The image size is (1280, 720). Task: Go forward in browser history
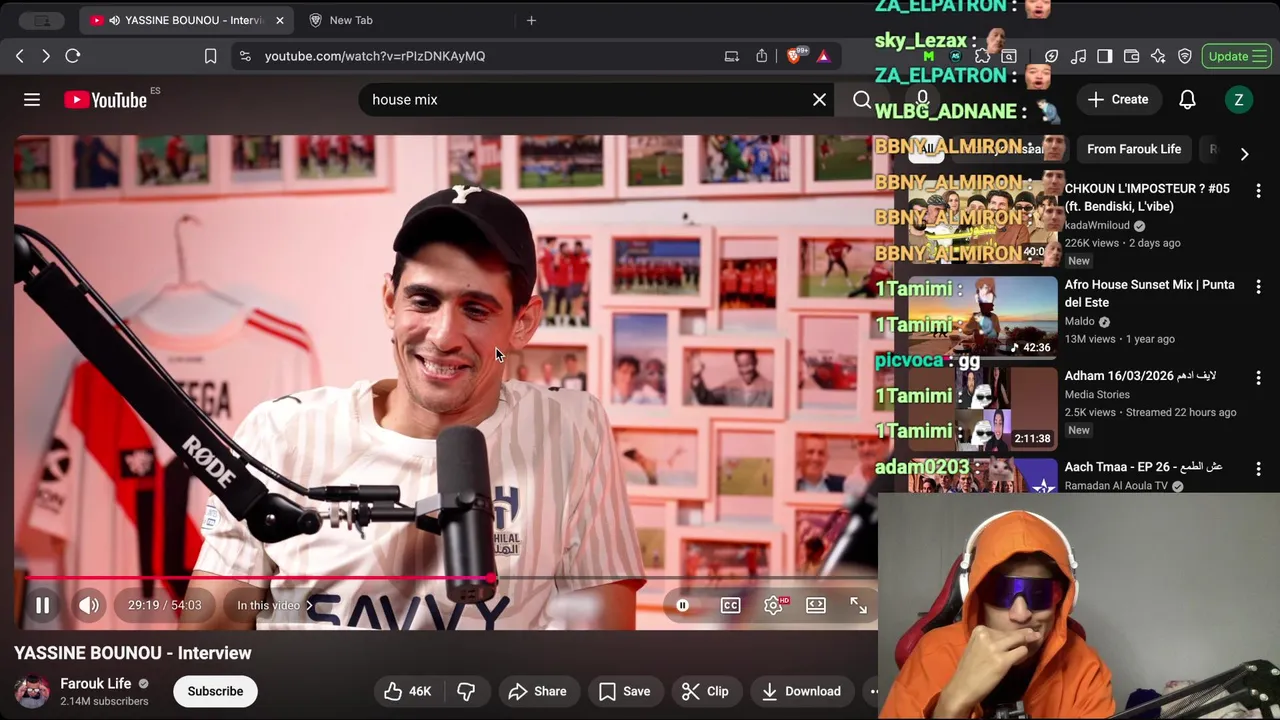[x=46, y=56]
